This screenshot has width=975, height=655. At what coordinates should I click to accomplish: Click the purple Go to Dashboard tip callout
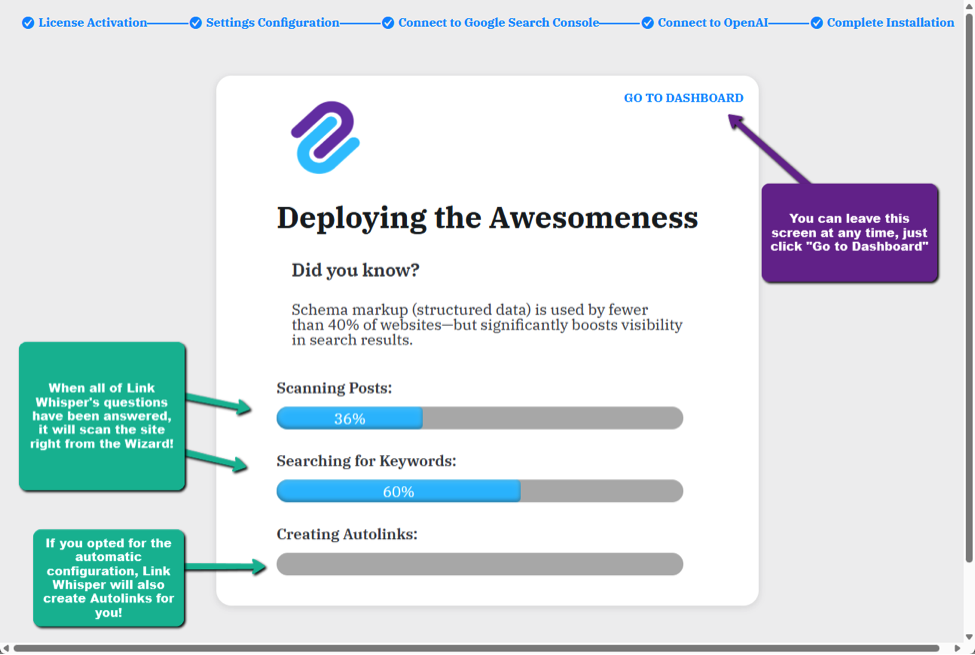click(x=850, y=233)
